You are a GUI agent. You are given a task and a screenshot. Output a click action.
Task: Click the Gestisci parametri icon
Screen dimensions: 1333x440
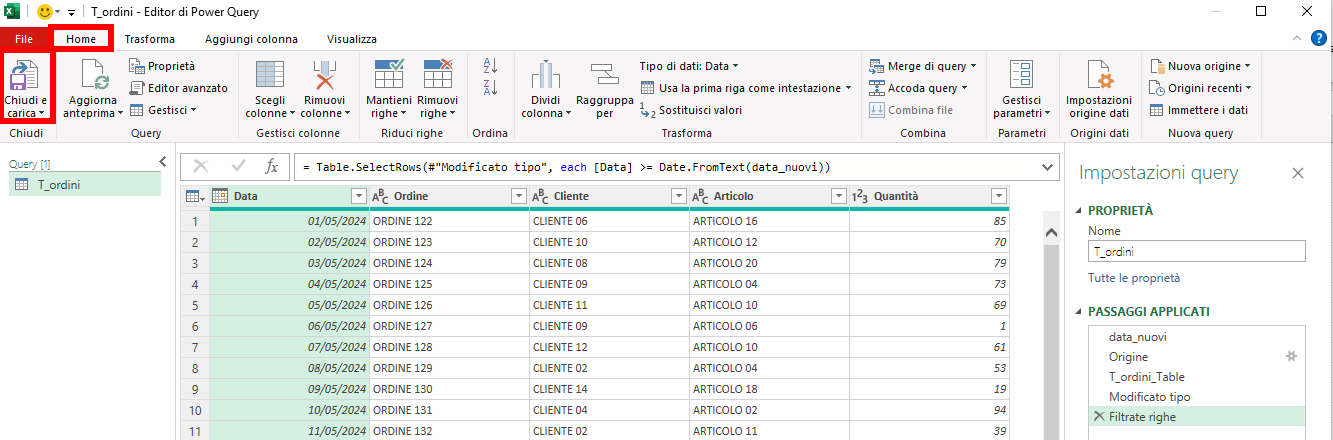[x=1022, y=75]
